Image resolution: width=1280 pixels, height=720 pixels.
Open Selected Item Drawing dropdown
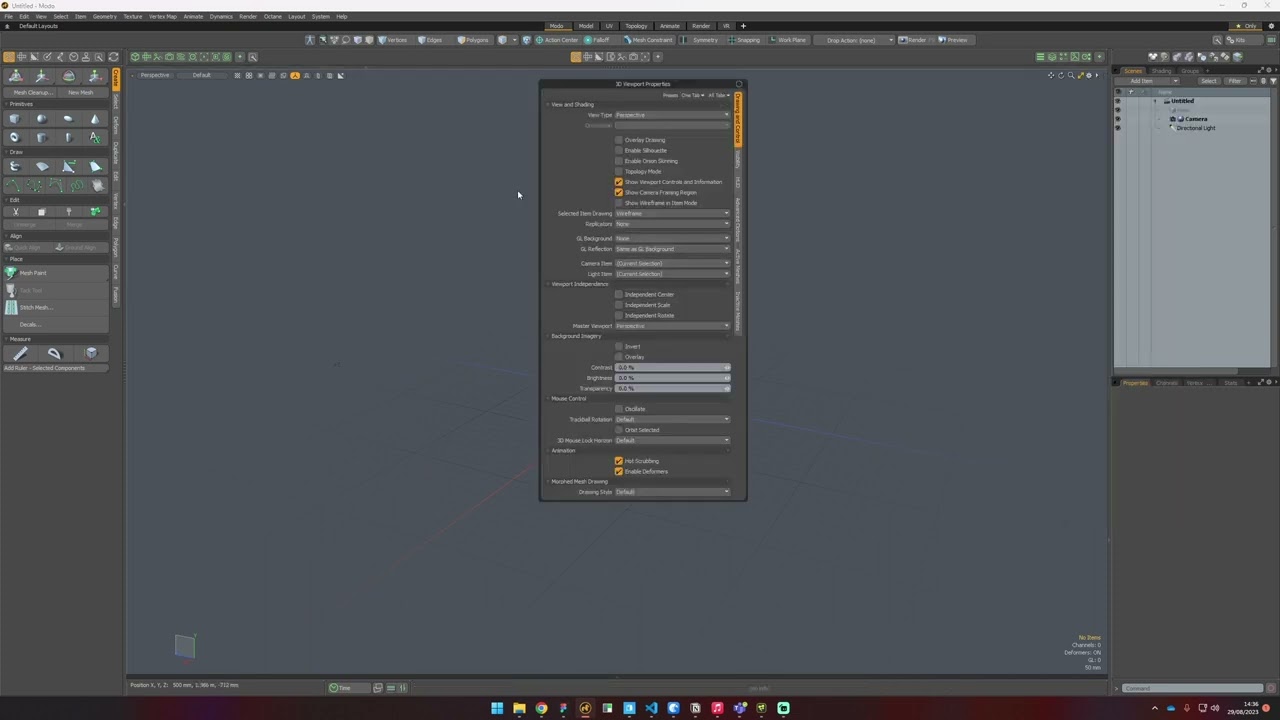pos(672,213)
